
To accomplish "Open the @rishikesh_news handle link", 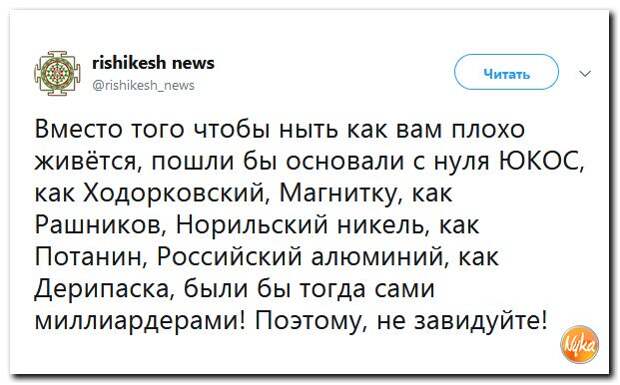I will pyautogui.click(x=144, y=85).
